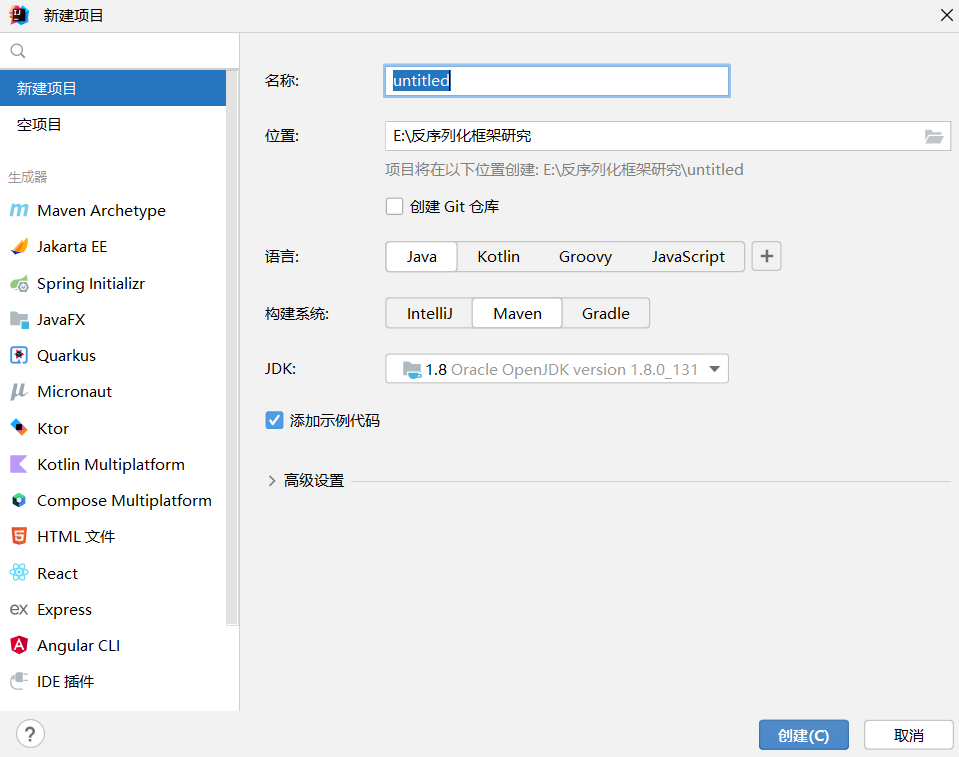Click the Express ex icon

coord(19,609)
